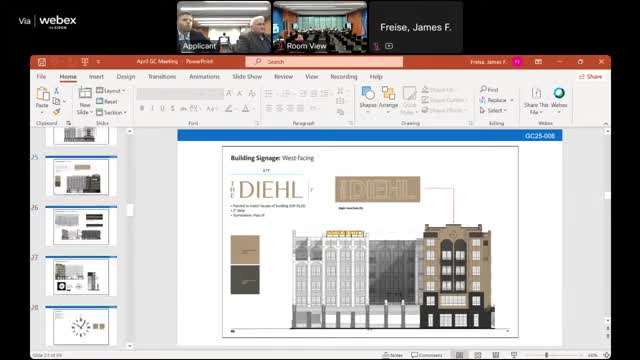Open the Customize Quick Access Toolbar dropdown
Viewport: 640px width, 360px height.
[98, 62]
